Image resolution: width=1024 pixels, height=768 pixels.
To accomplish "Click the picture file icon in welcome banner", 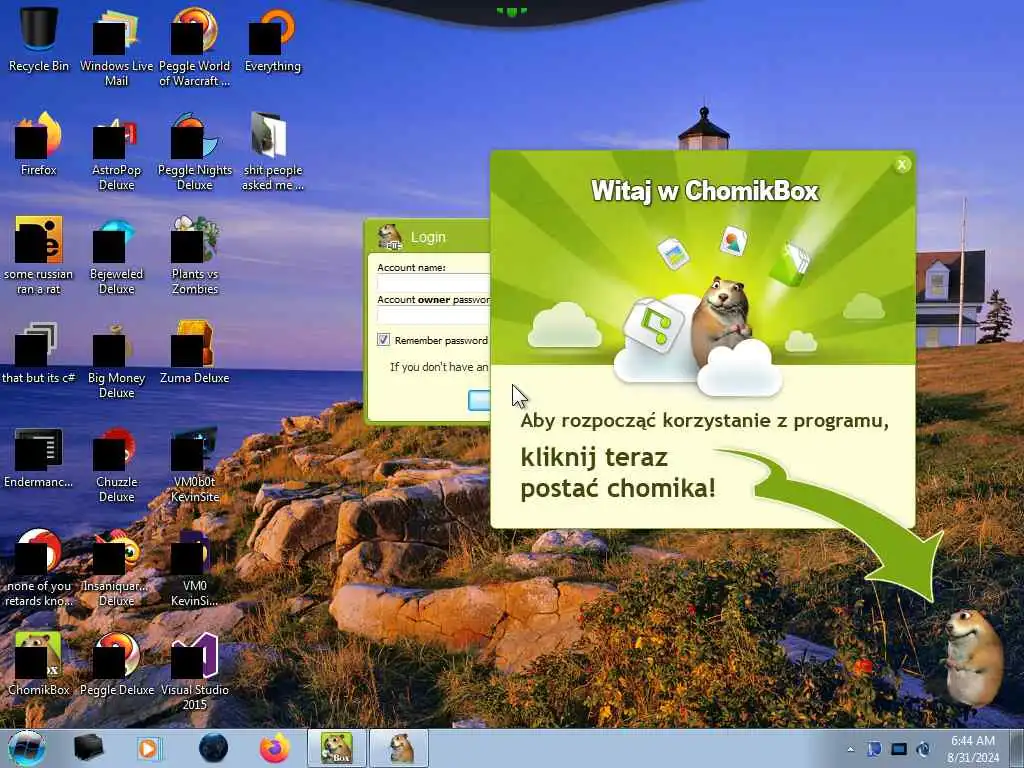I will pos(733,241).
